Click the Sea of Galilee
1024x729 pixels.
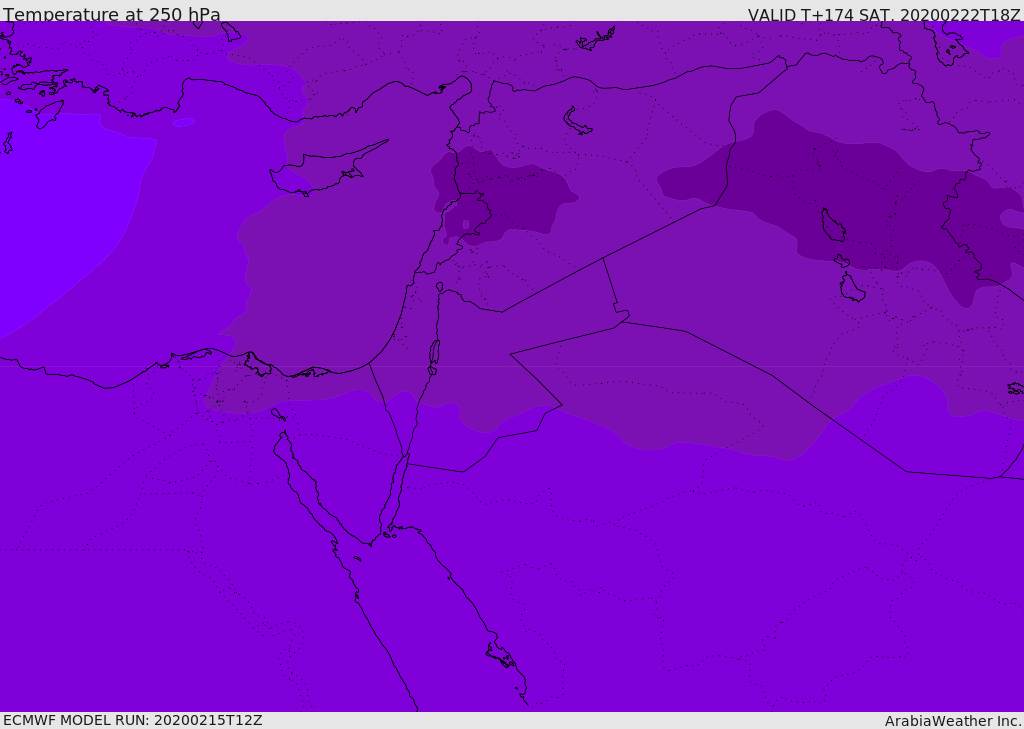point(439,287)
